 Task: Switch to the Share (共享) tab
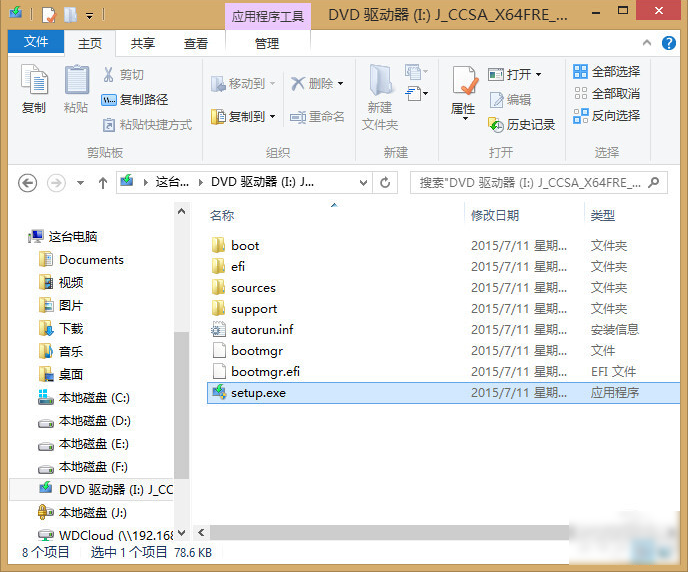point(143,43)
